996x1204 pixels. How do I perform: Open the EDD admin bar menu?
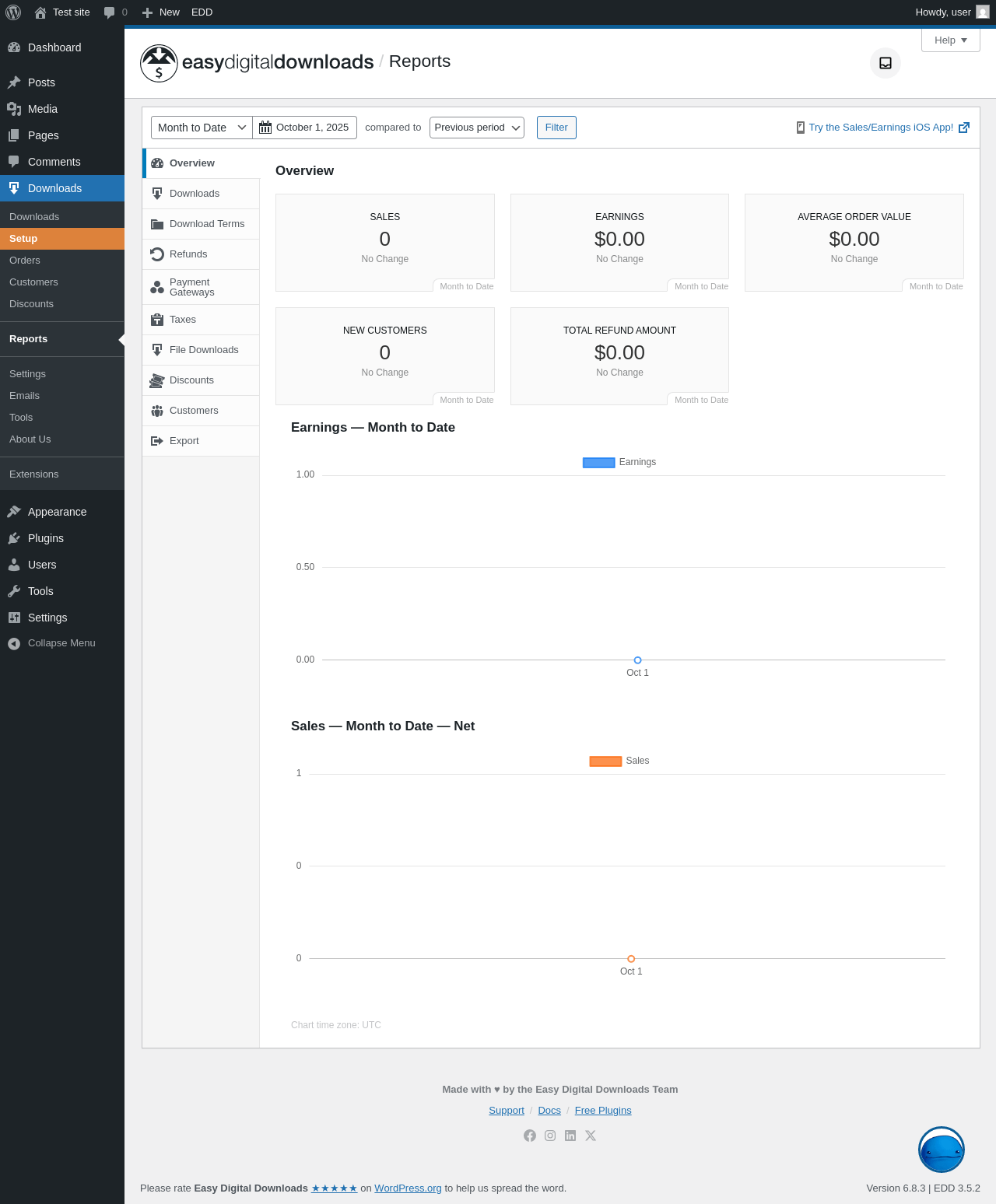pyautogui.click(x=202, y=12)
